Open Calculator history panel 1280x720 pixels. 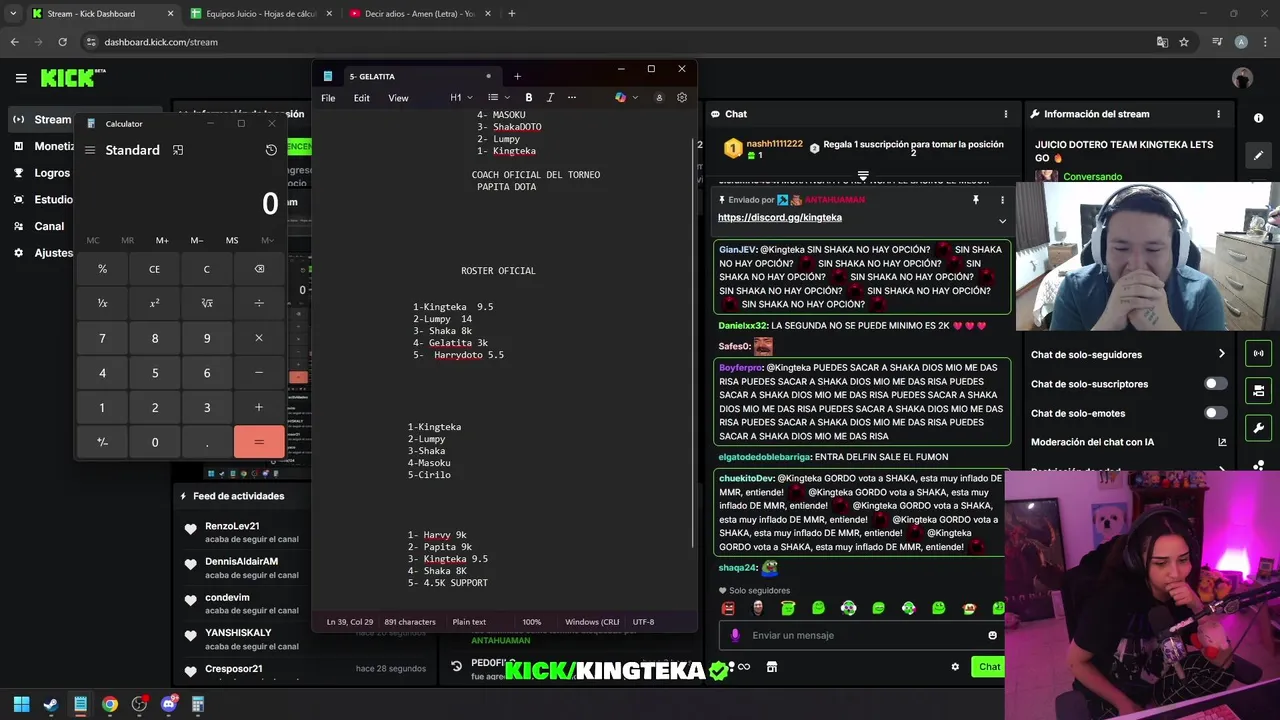[x=271, y=150]
